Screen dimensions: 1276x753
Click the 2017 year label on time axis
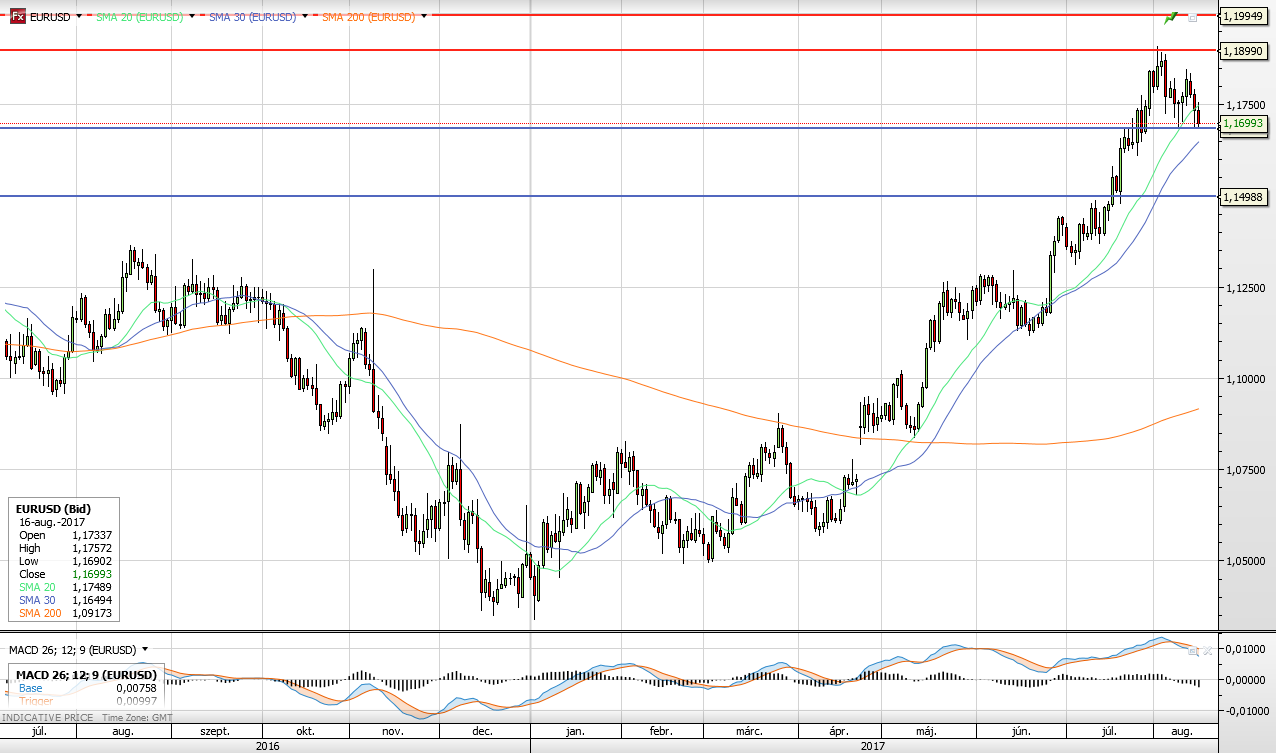pyautogui.click(x=874, y=746)
